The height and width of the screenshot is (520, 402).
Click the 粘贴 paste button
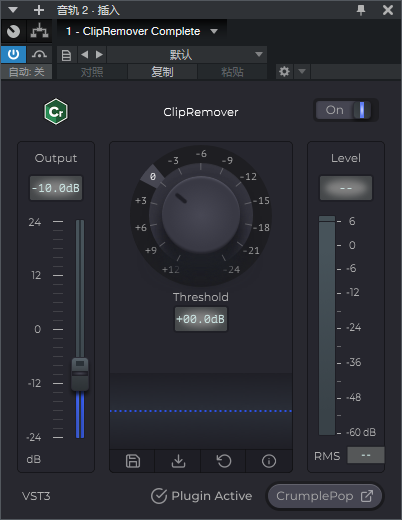pos(232,72)
